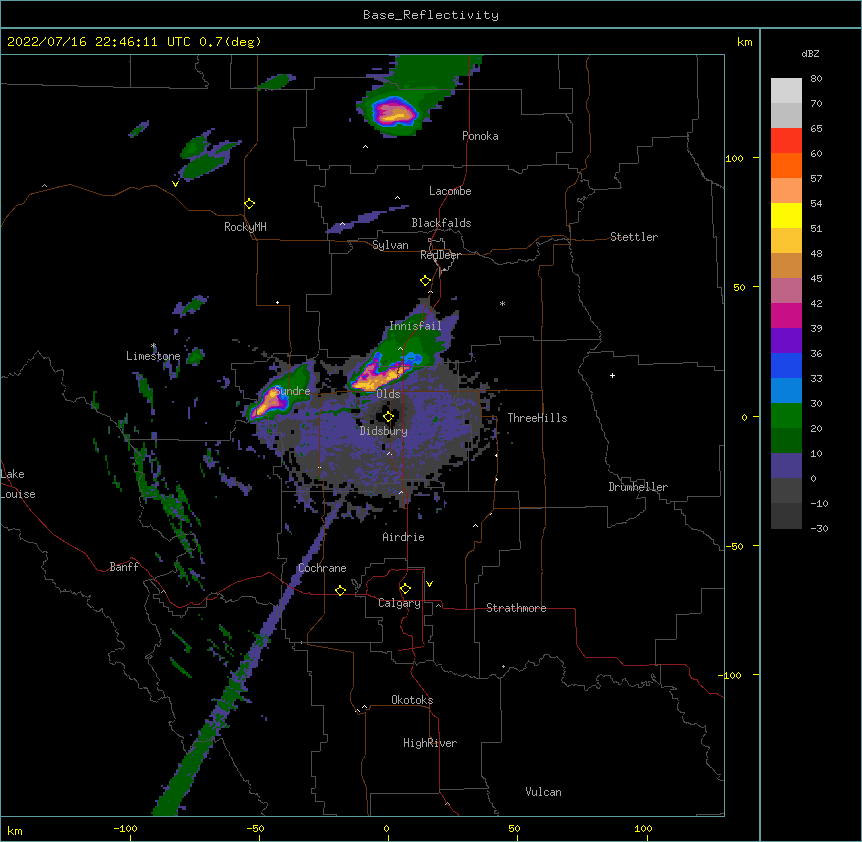Click the yellow diamond marker above Calgary label
Screen dimensions: 862x842
pos(405,589)
